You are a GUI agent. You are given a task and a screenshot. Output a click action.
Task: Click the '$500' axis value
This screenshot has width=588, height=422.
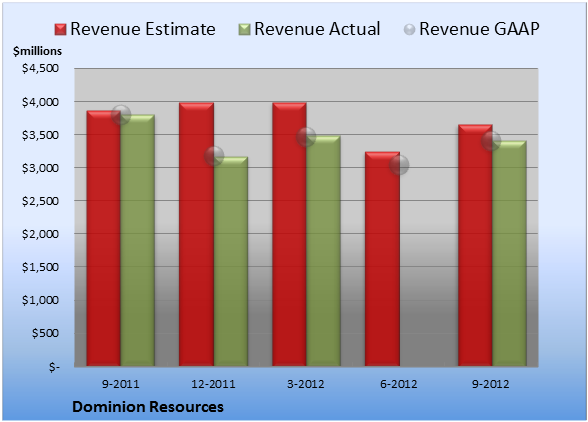pos(45,333)
